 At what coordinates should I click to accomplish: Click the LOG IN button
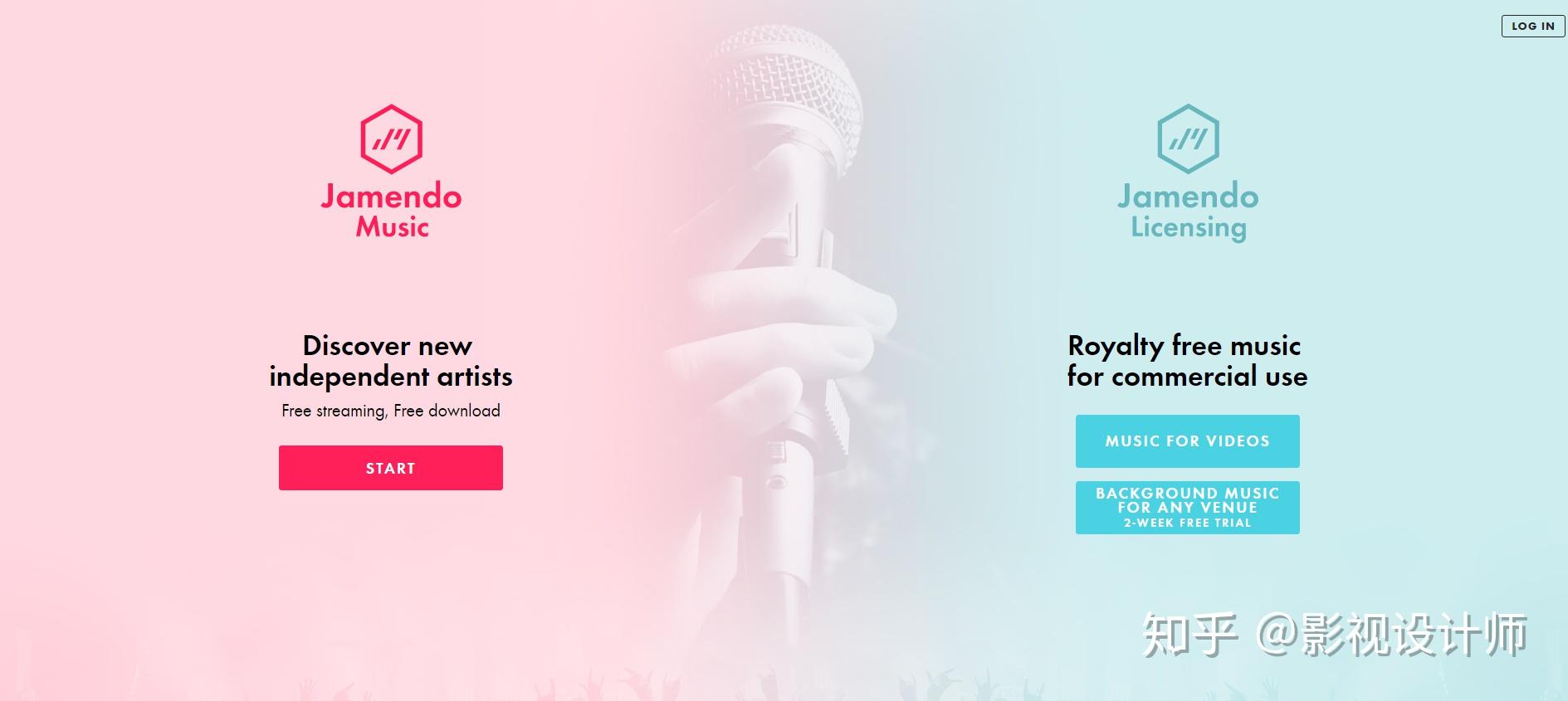point(1533,26)
